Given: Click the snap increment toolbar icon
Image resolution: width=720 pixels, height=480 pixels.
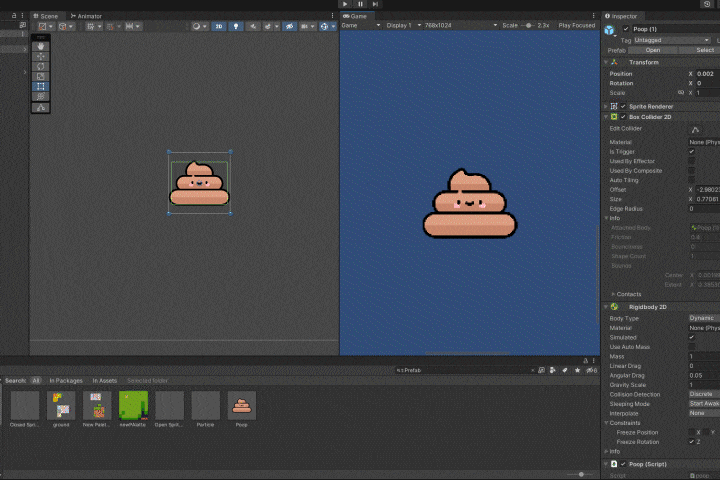Looking at the screenshot, I should 129,27.
